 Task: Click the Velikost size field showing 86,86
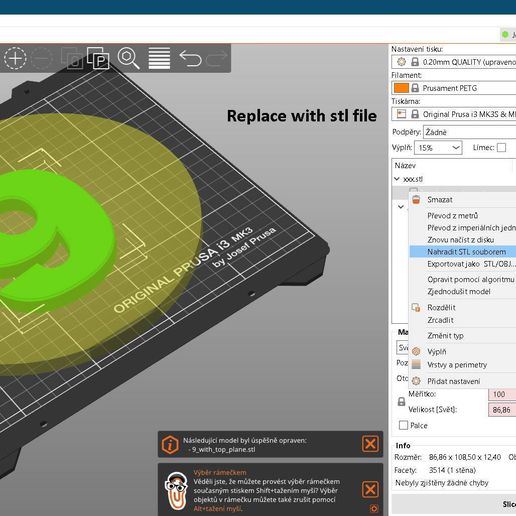502,410
